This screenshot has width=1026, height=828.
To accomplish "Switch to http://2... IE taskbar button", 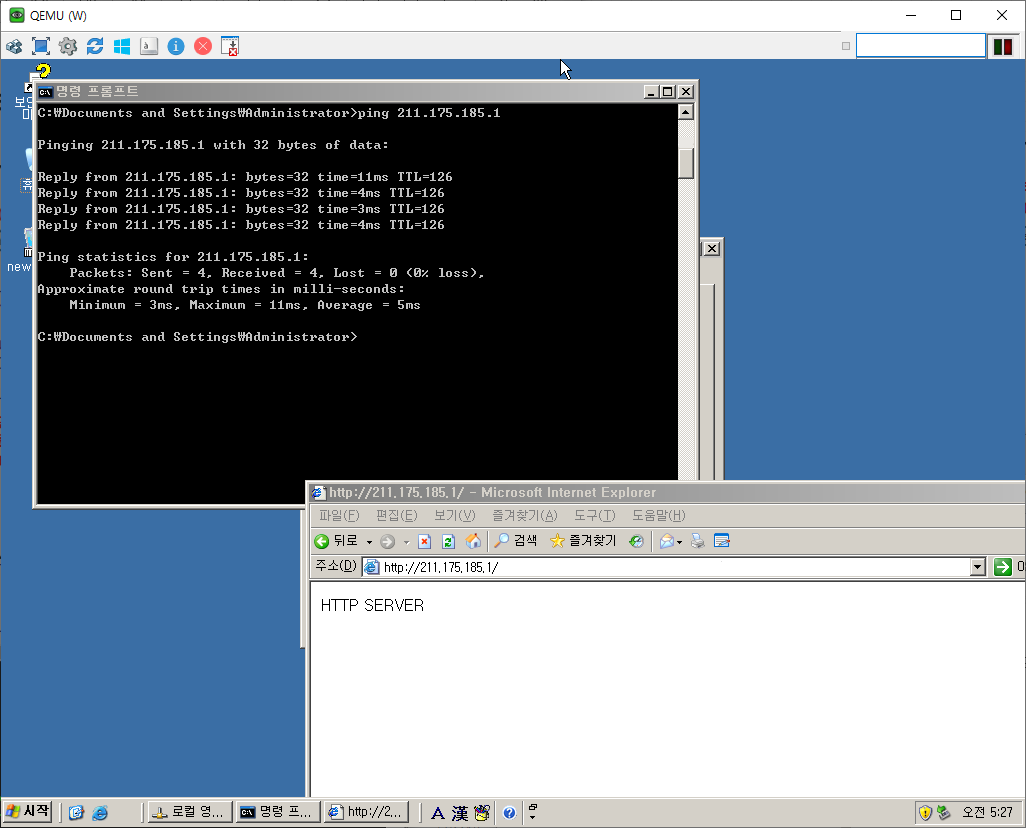I will [x=366, y=812].
